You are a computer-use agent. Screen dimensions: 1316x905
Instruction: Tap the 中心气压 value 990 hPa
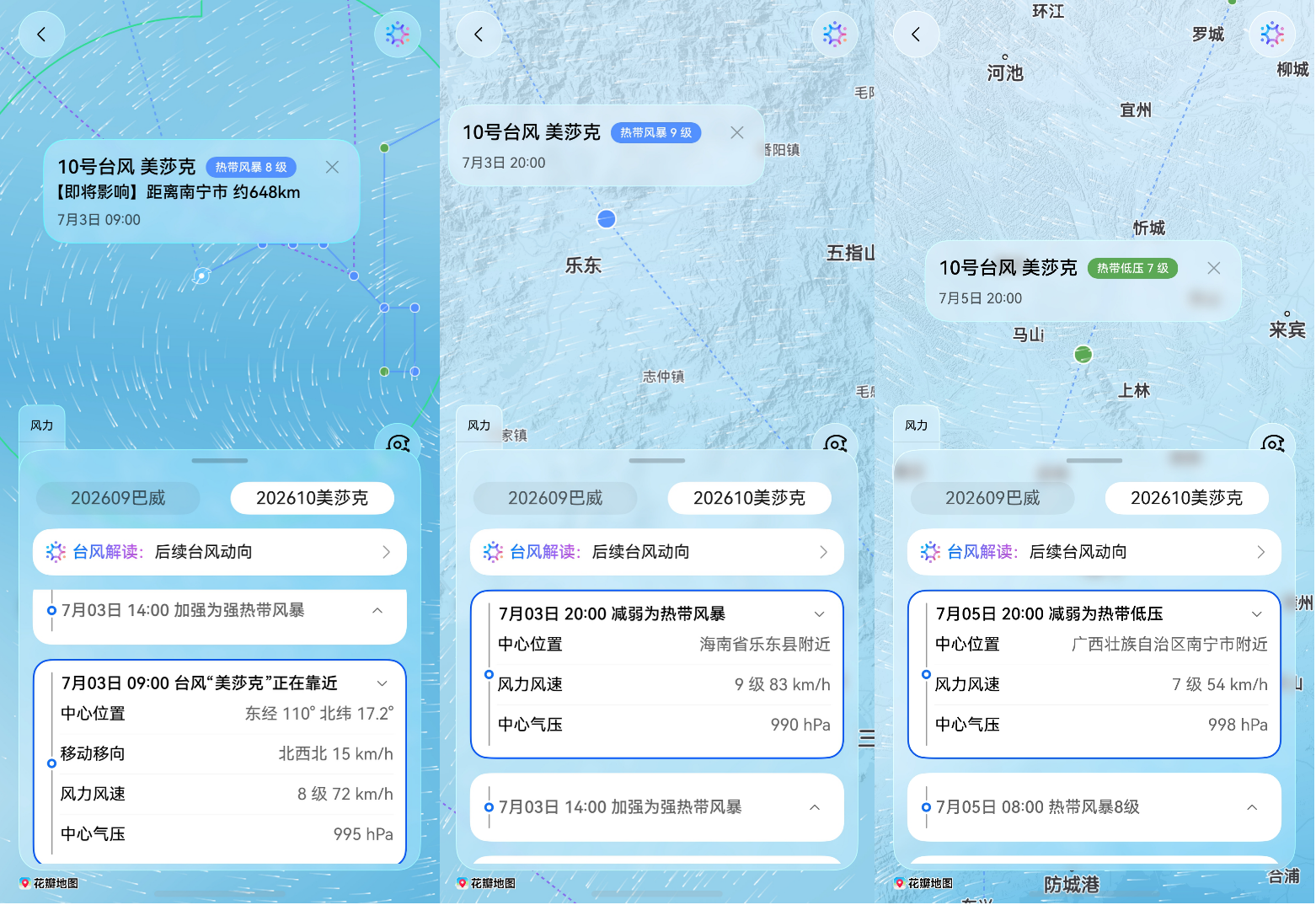tap(800, 725)
